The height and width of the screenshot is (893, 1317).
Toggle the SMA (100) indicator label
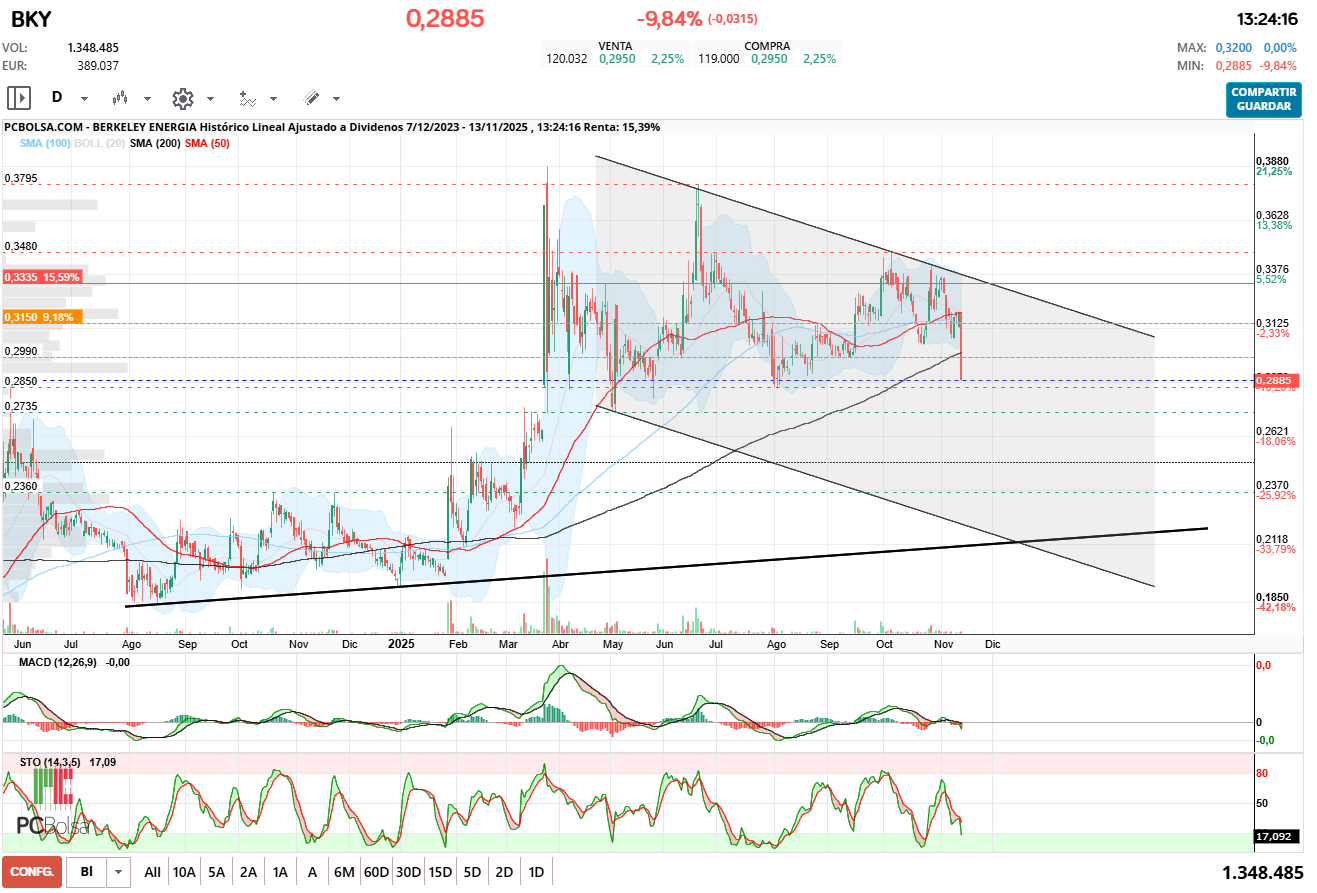[x=45, y=144]
